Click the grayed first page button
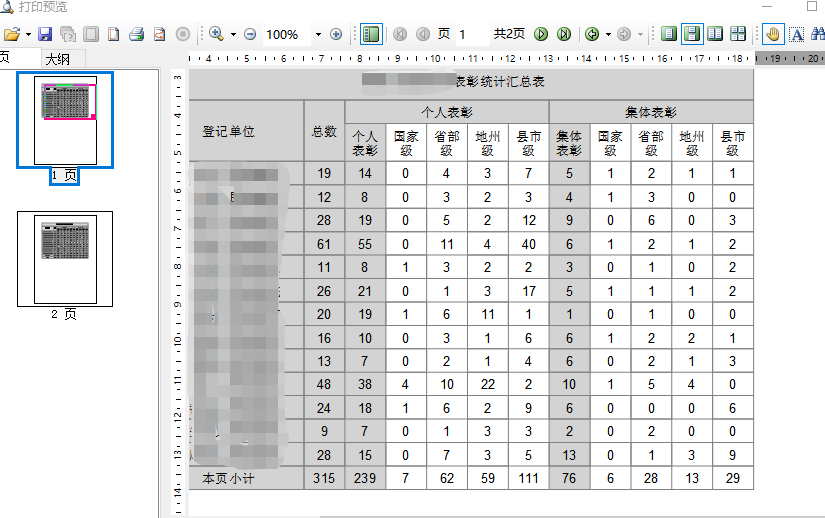Image resolution: width=825 pixels, height=518 pixels. tap(400, 35)
